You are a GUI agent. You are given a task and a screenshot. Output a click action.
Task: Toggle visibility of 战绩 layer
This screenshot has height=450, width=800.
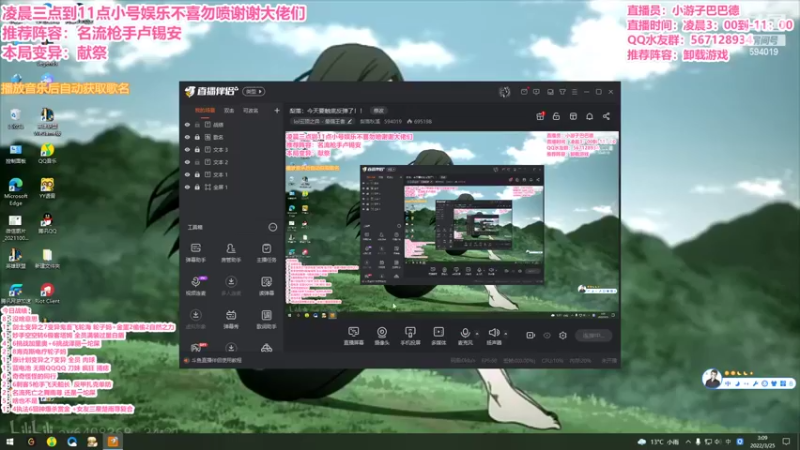[187, 124]
